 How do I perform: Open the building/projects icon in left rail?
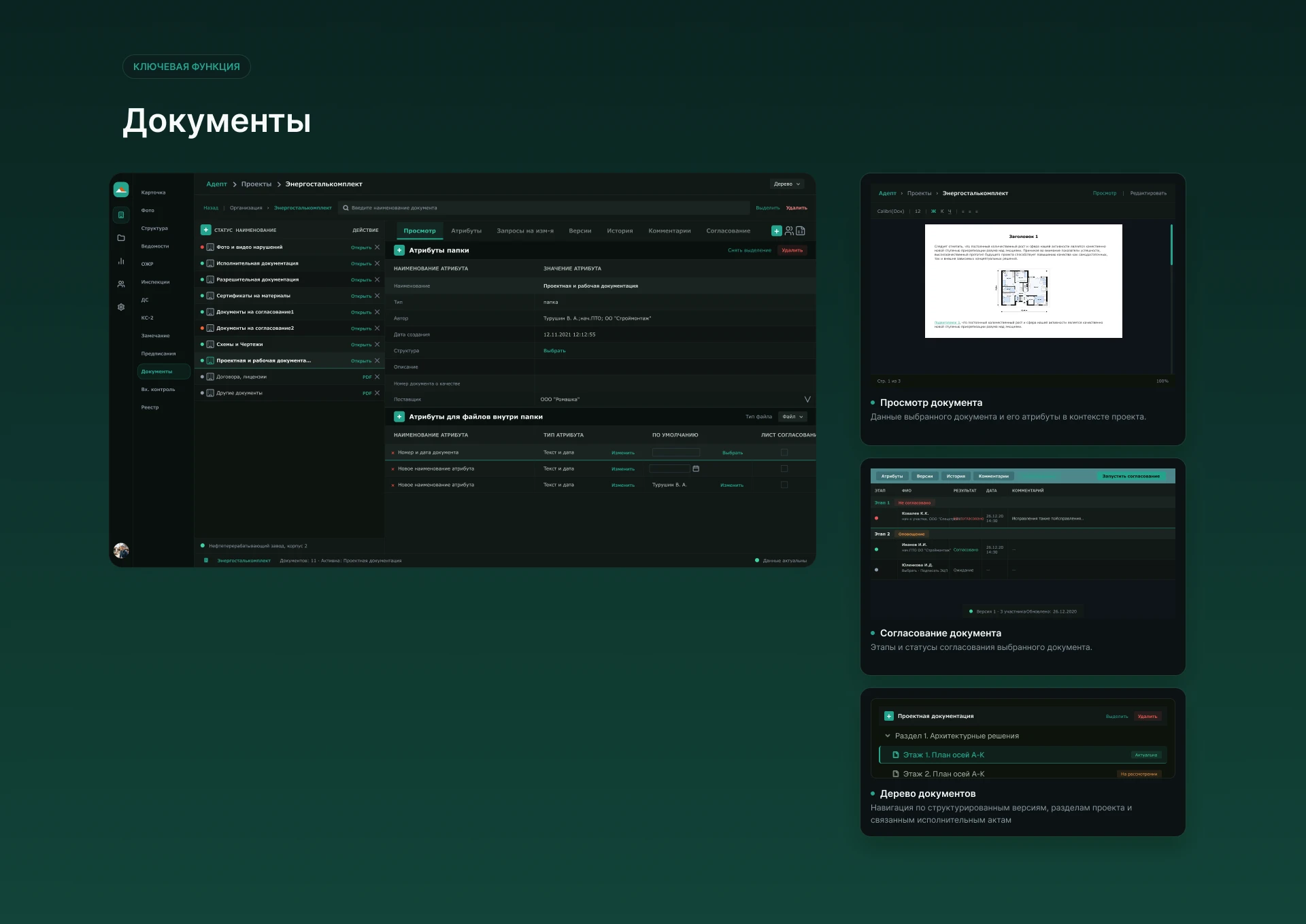click(x=121, y=215)
